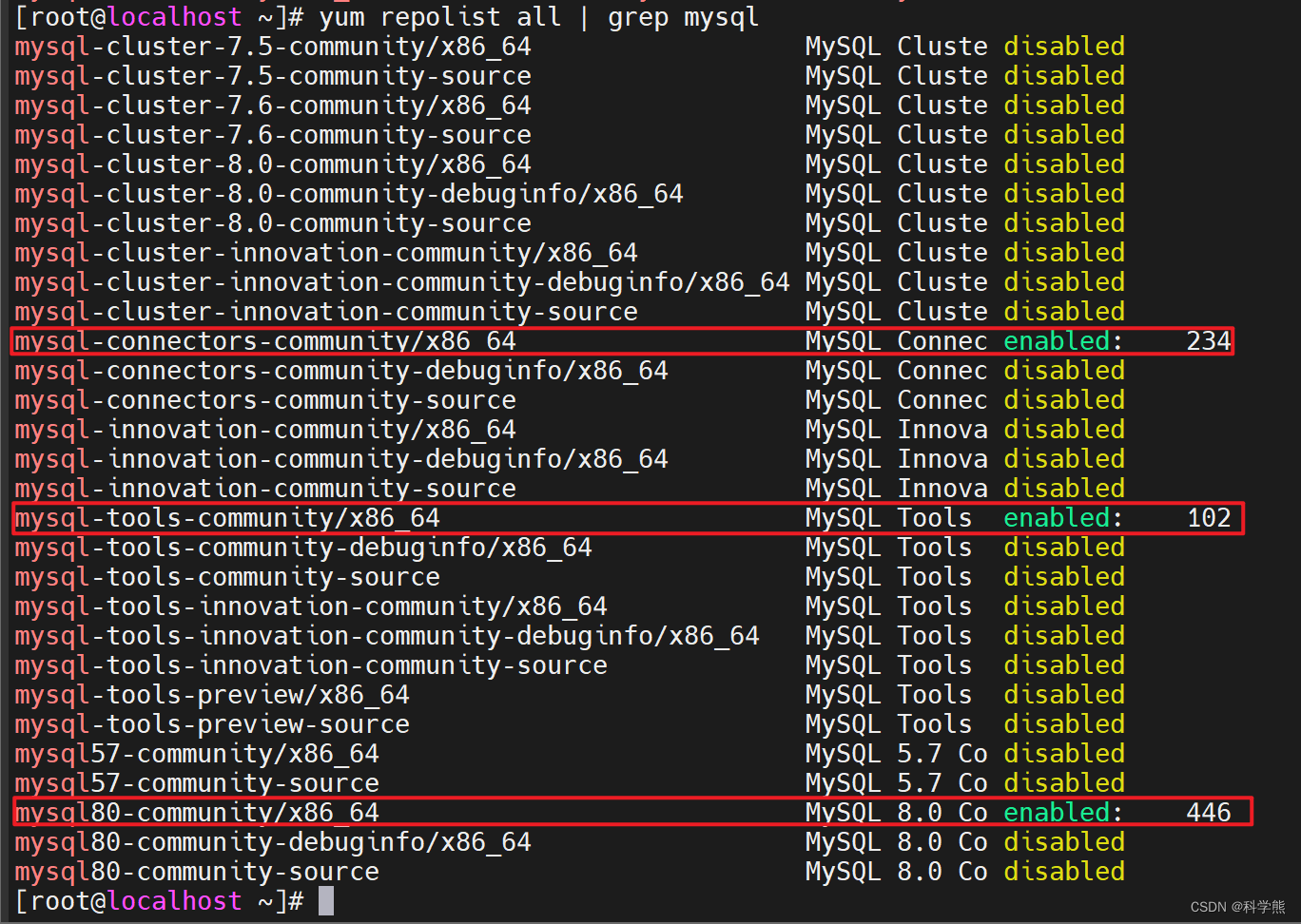The image size is (1301, 924).
Task: Click 'enabled:' status of mysql80-community
Action: [x=1064, y=813]
